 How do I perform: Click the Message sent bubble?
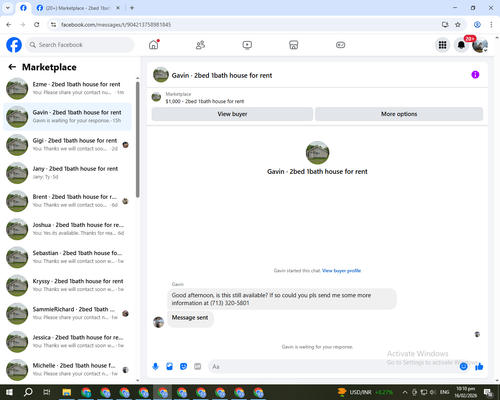point(190,318)
